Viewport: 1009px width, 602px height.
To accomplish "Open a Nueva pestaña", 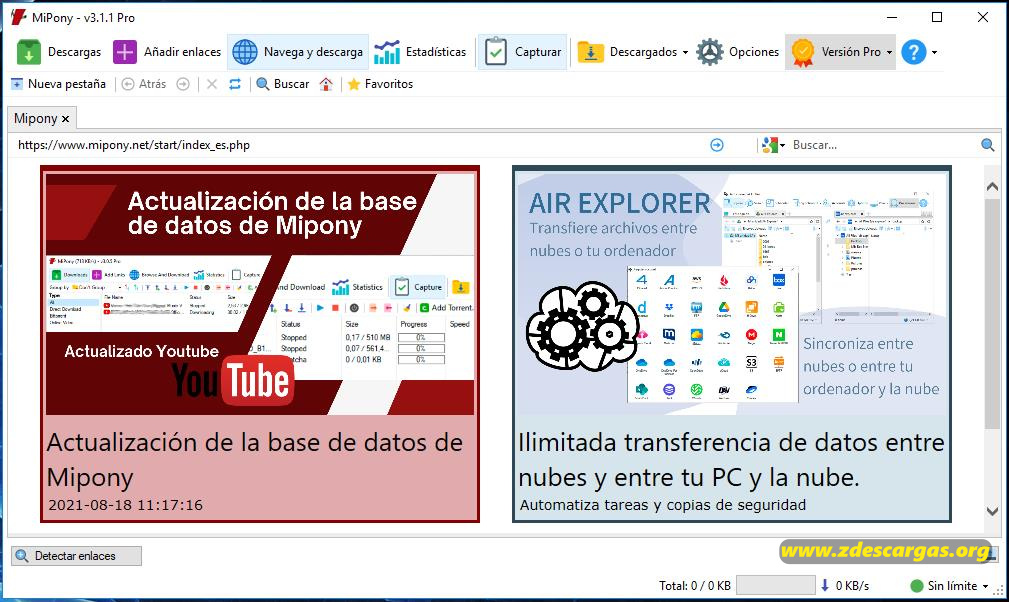I will click(x=59, y=84).
